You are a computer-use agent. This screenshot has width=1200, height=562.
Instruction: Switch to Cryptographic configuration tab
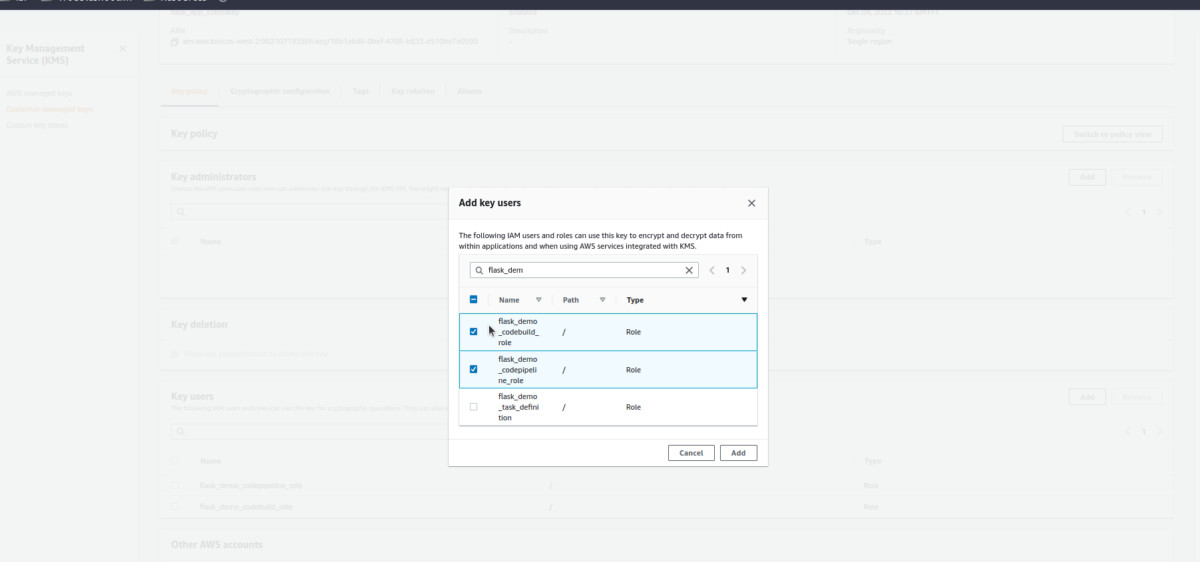pos(279,91)
